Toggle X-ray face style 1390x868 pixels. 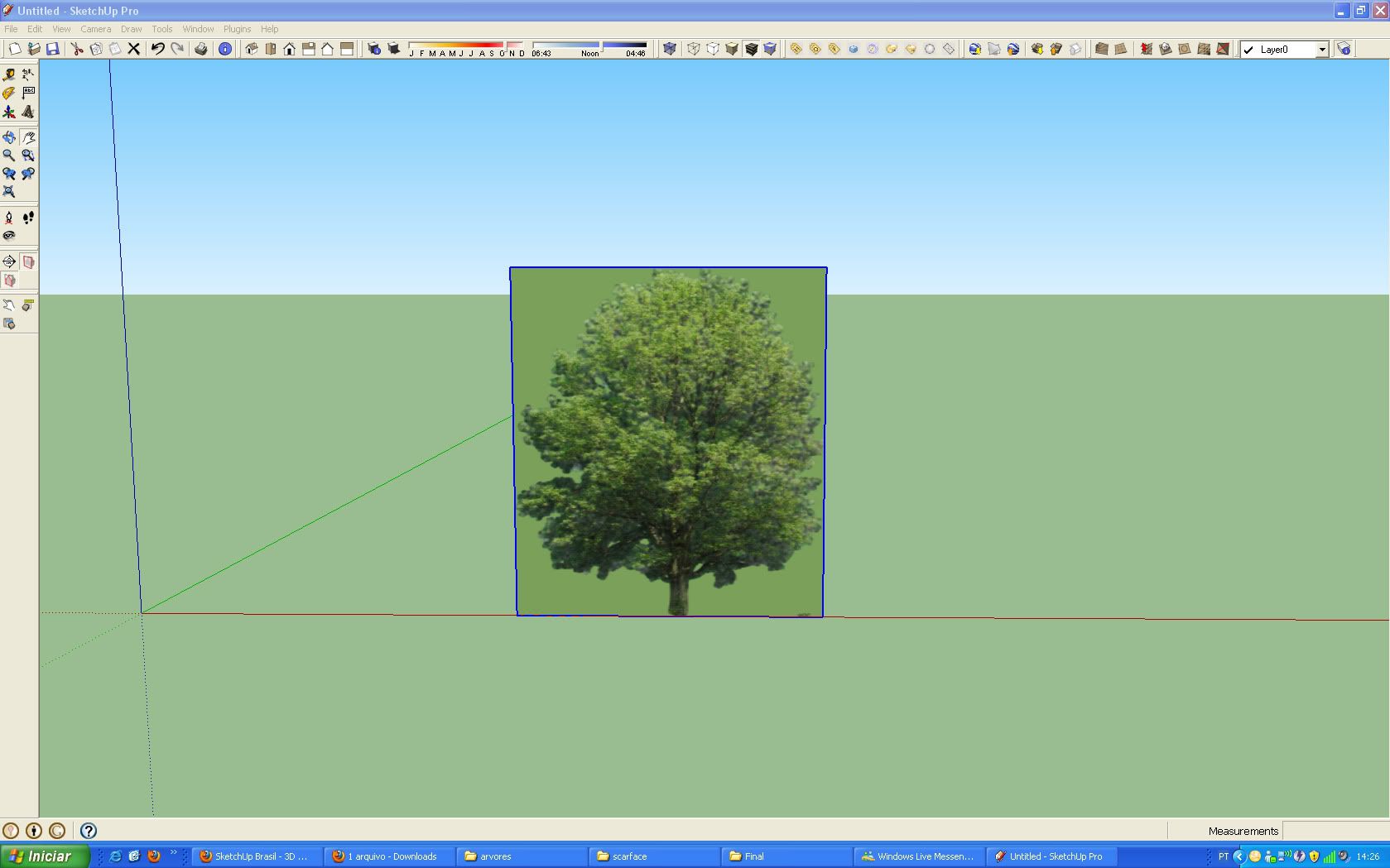670,49
